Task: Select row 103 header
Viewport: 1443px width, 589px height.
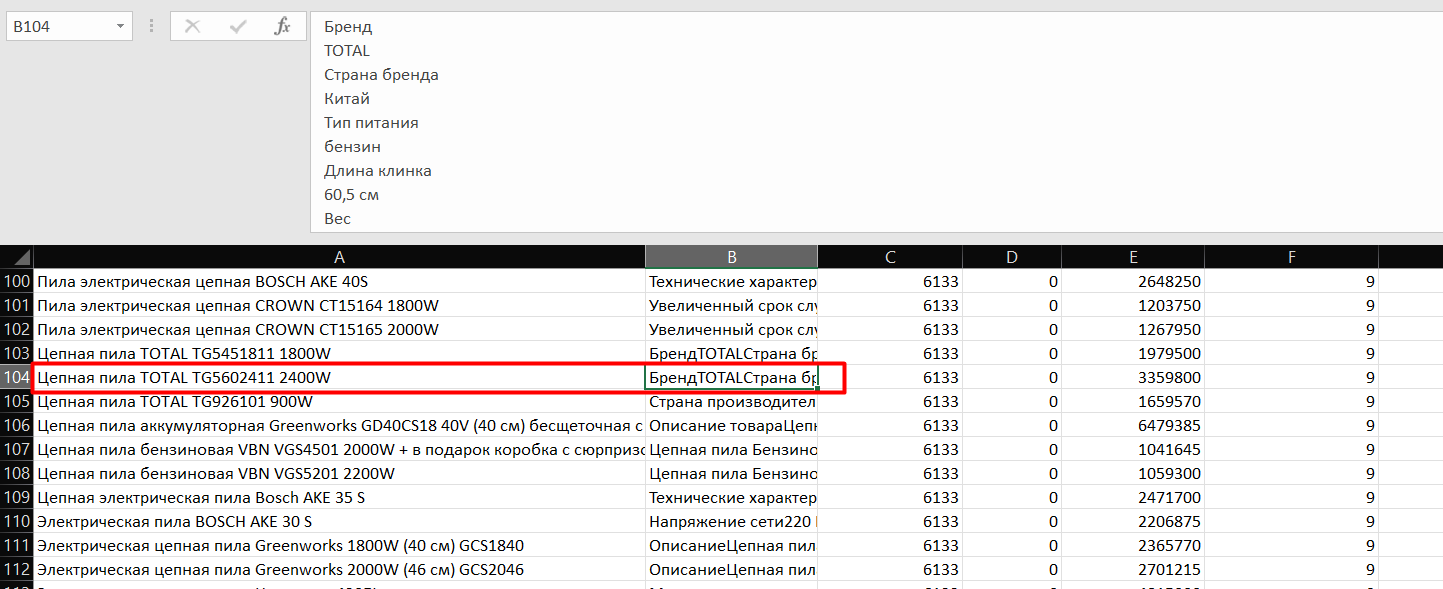Action: tap(17, 353)
